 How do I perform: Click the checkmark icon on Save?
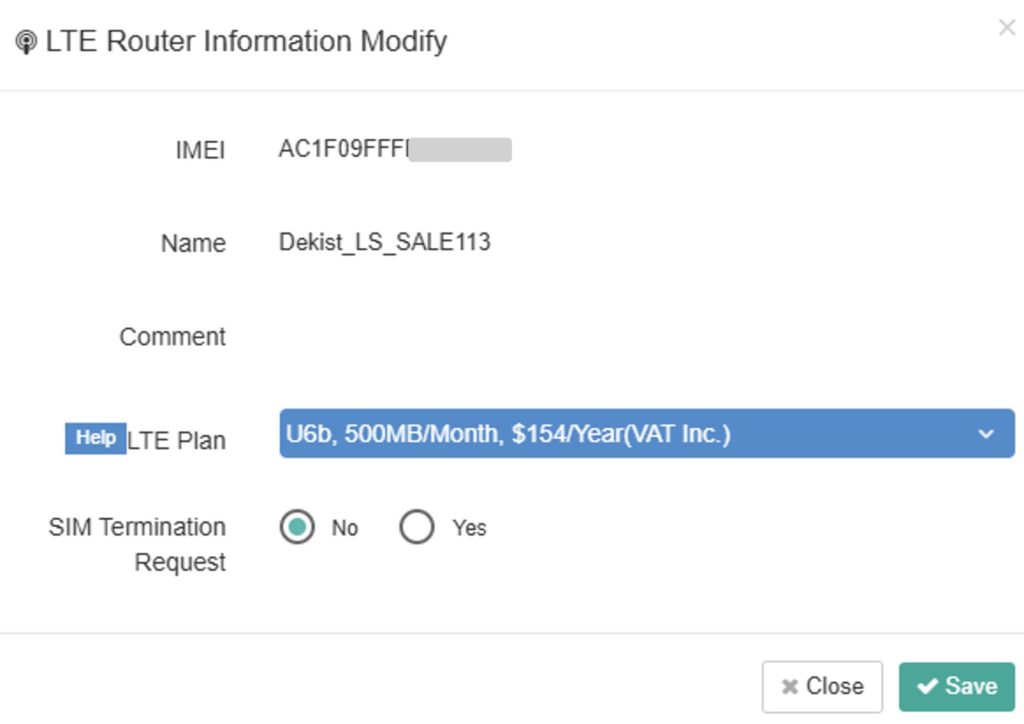tap(927, 687)
